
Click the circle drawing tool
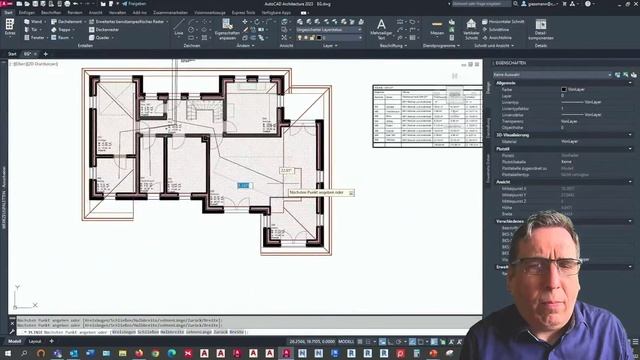point(191,30)
